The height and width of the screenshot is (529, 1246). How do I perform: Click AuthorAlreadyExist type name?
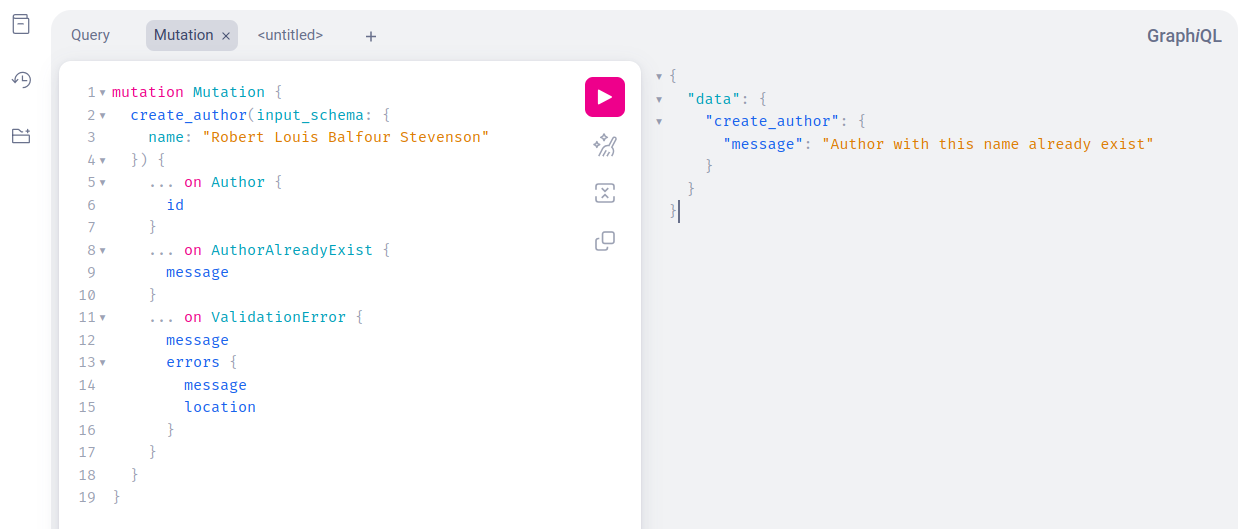tap(292, 250)
